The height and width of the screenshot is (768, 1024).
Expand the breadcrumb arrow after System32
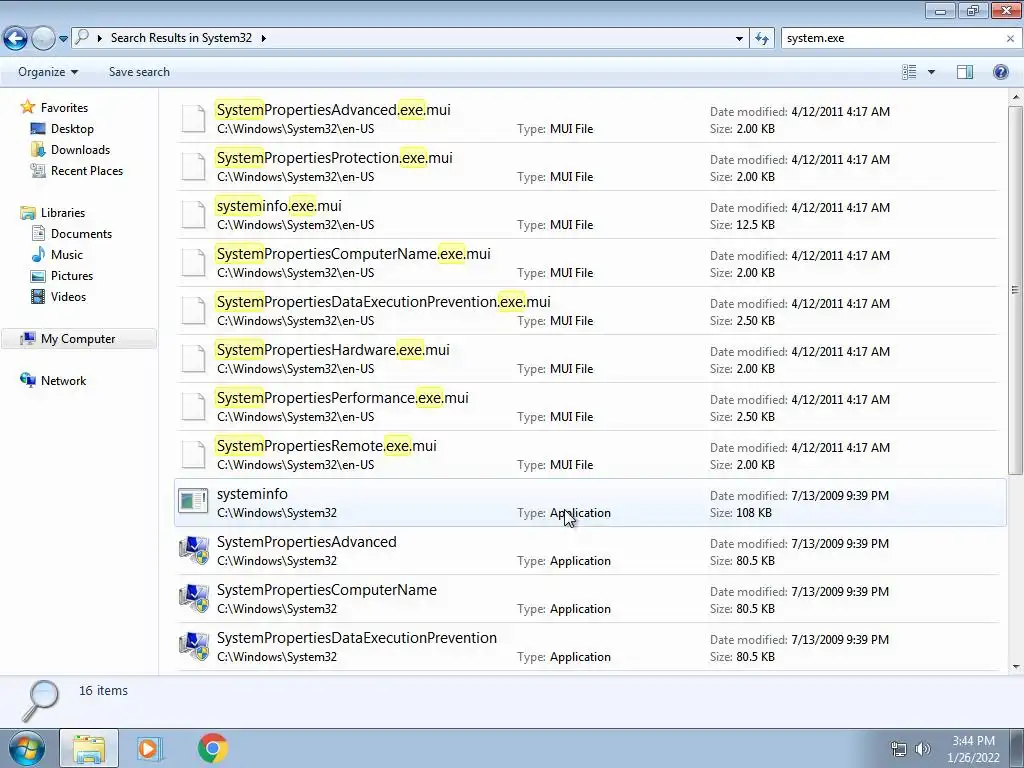[x=264, y=38]
